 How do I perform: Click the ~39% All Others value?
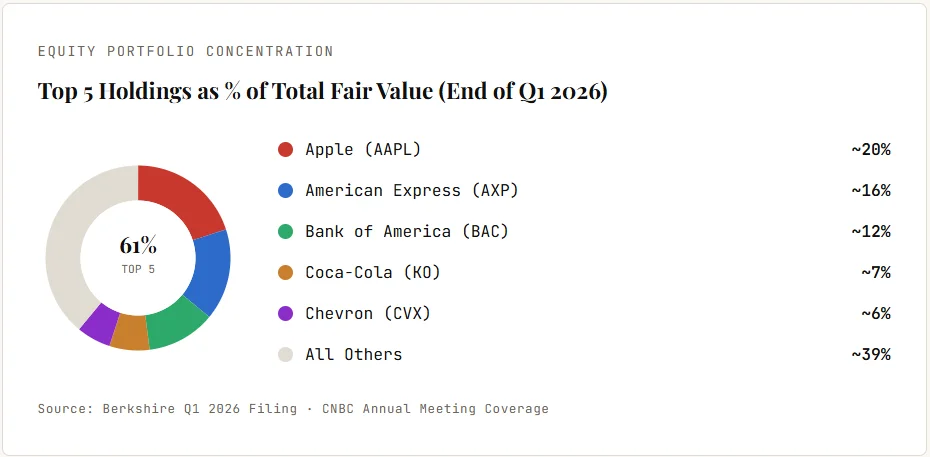(871, 354)
